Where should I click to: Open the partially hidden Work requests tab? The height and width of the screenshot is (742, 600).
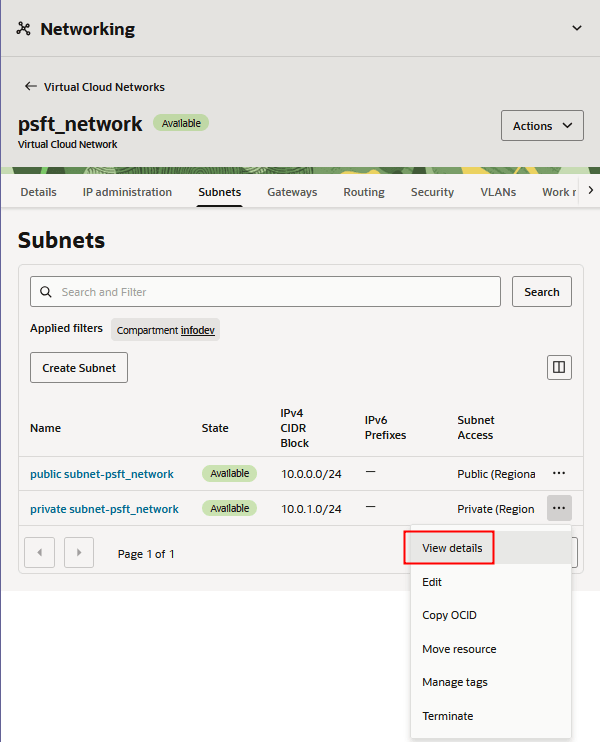pyautogui.click(x=559, y=192)
